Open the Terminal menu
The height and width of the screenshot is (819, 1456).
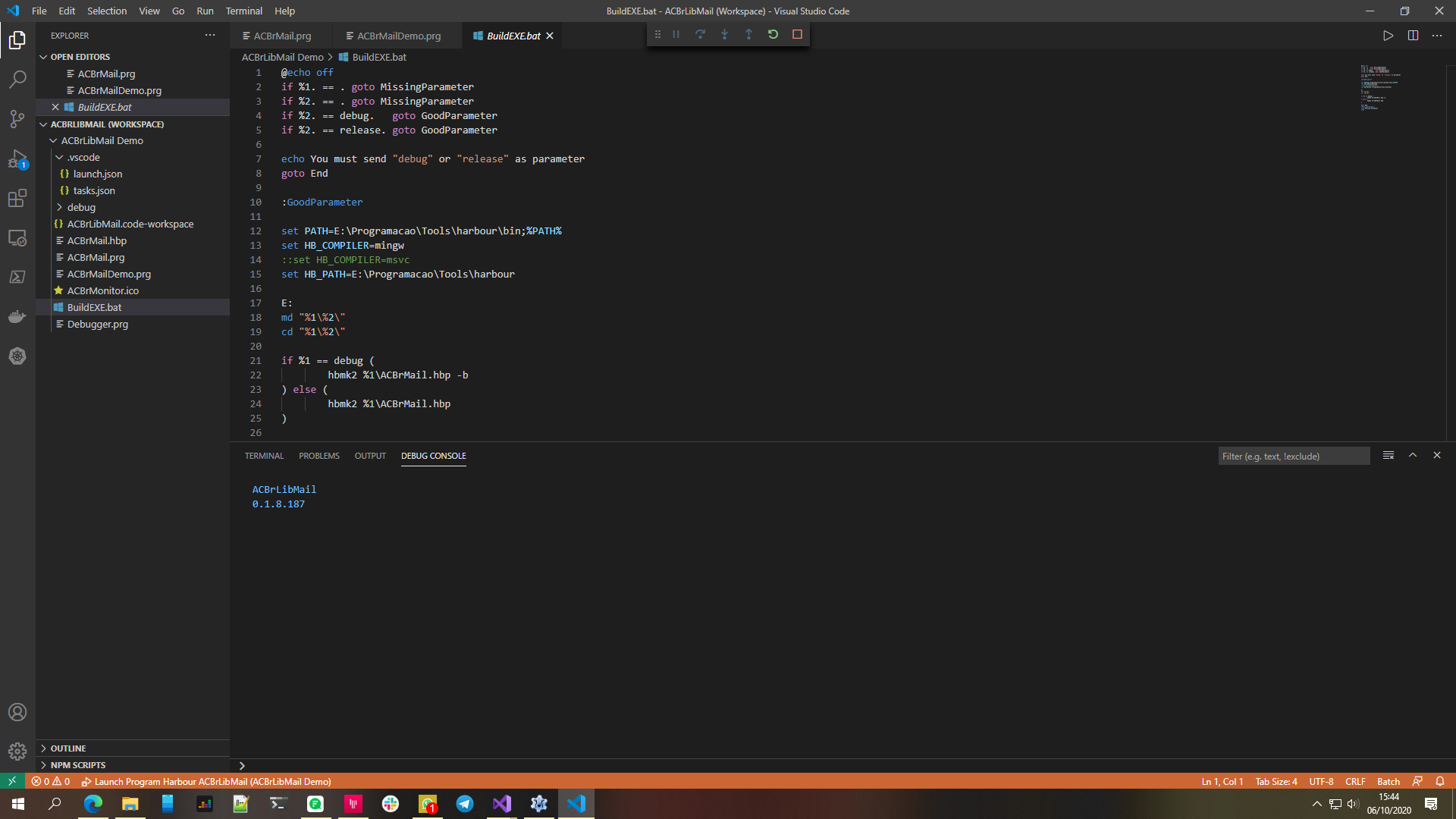pyautogui.click(x=244, y=11)
